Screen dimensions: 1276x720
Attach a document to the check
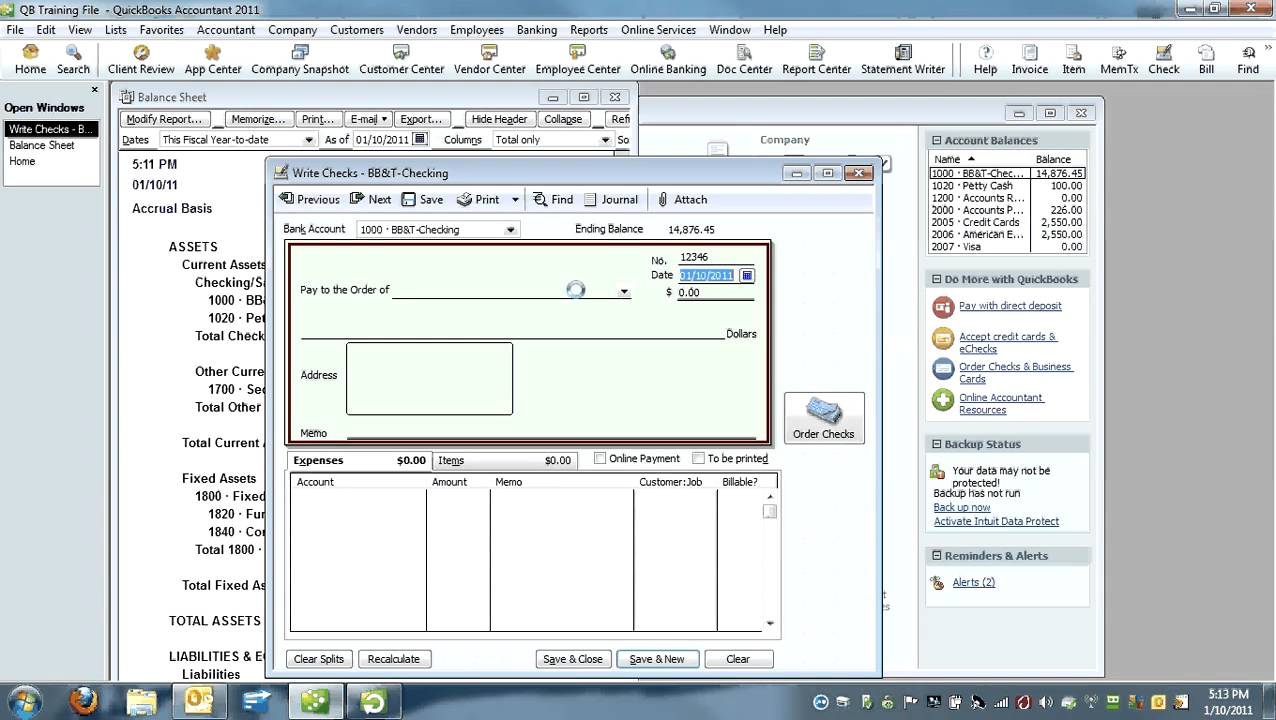[x=682, y=199]
